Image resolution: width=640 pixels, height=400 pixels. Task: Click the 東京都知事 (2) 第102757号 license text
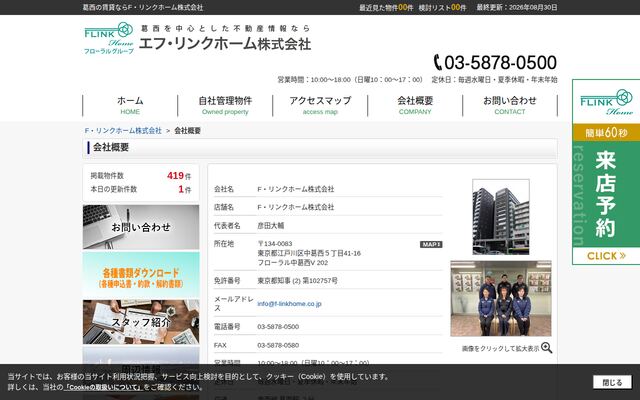pos(297,281)
